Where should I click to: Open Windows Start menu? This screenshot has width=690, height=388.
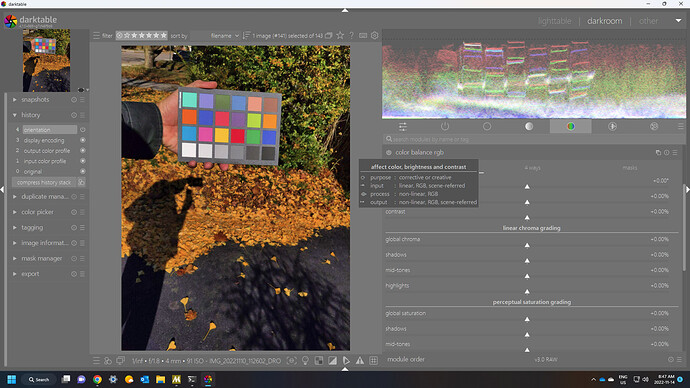click(12, 379)
